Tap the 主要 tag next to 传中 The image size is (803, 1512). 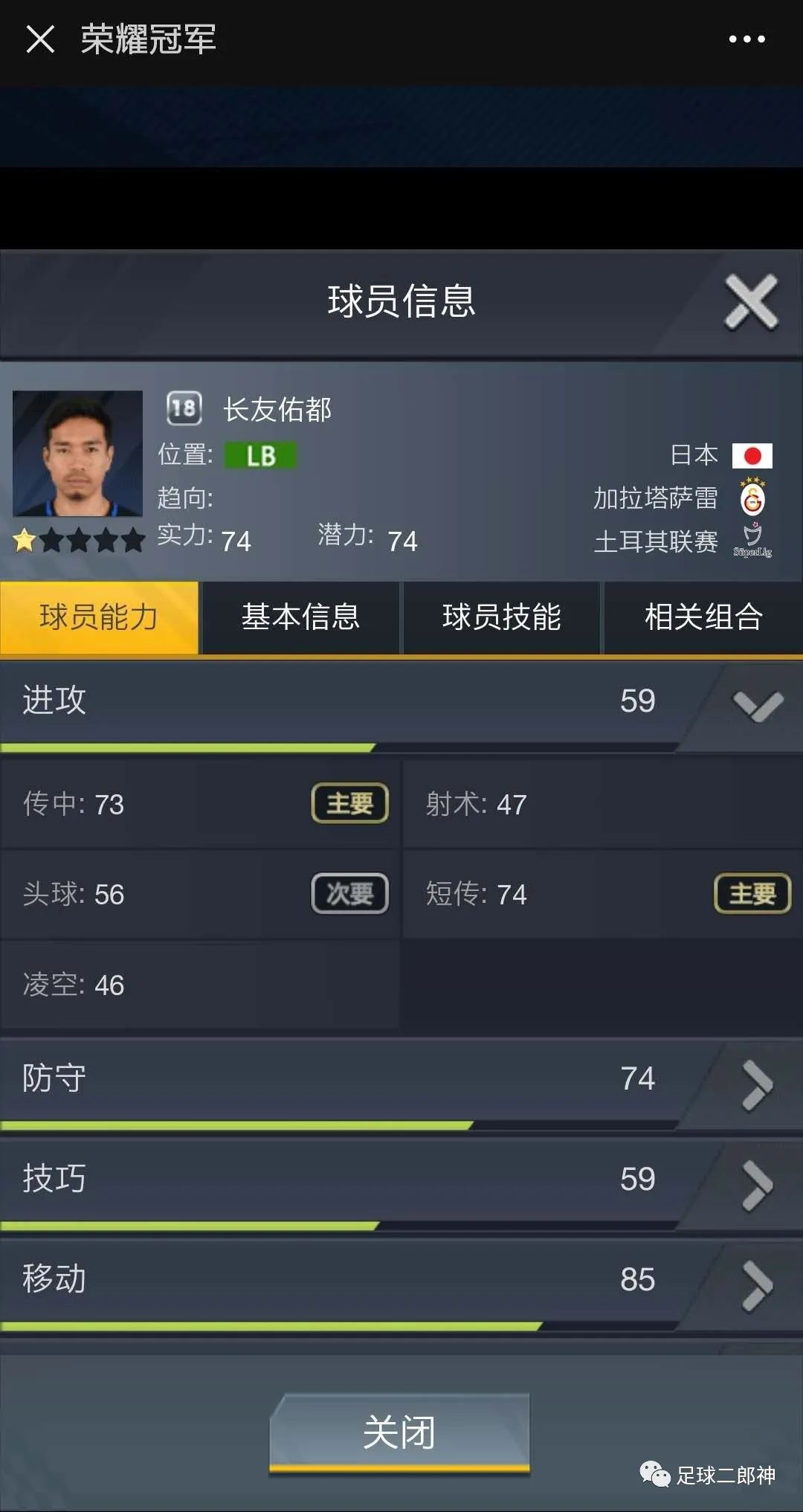coord(350,803)
